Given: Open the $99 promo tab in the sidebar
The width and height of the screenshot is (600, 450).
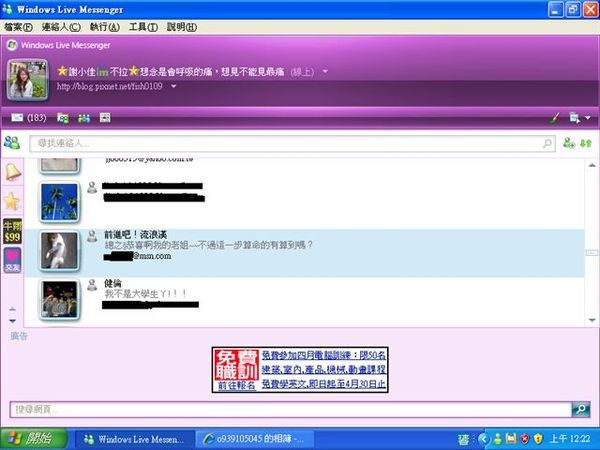Looking at the screenshot, I should 12,231.
